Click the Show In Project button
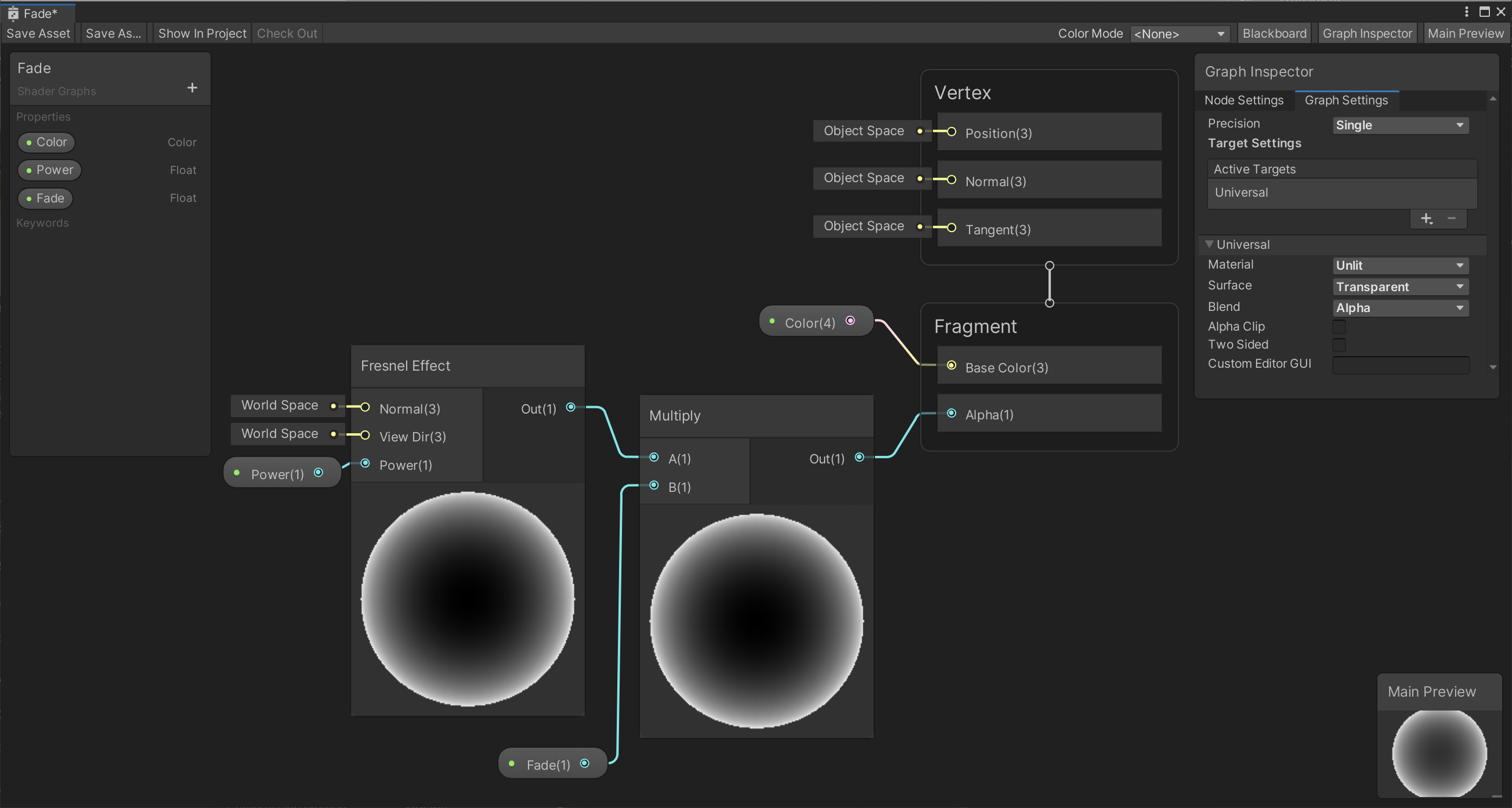 [202, 34]
